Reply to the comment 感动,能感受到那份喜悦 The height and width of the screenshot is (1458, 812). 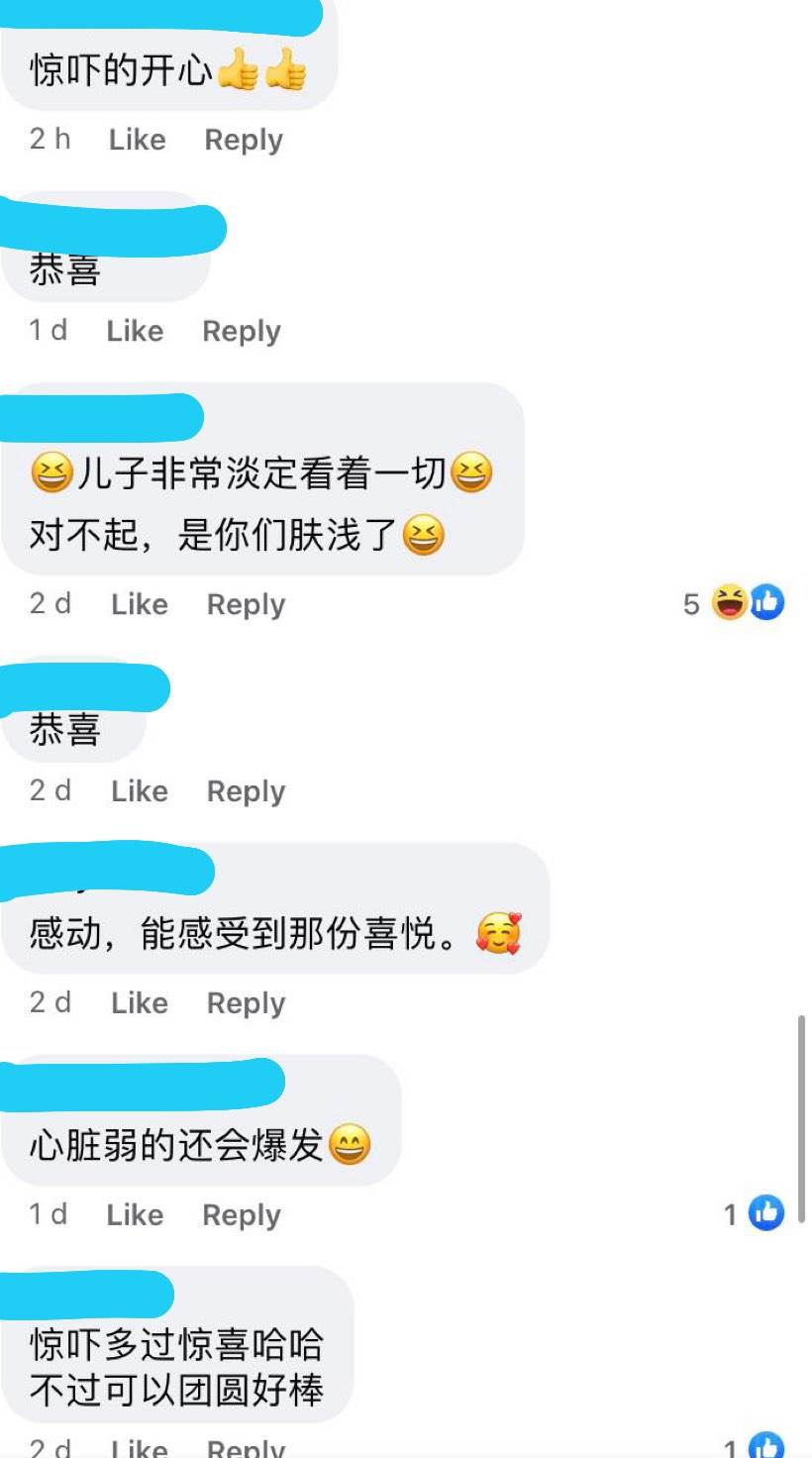[x=246, y=1003]
